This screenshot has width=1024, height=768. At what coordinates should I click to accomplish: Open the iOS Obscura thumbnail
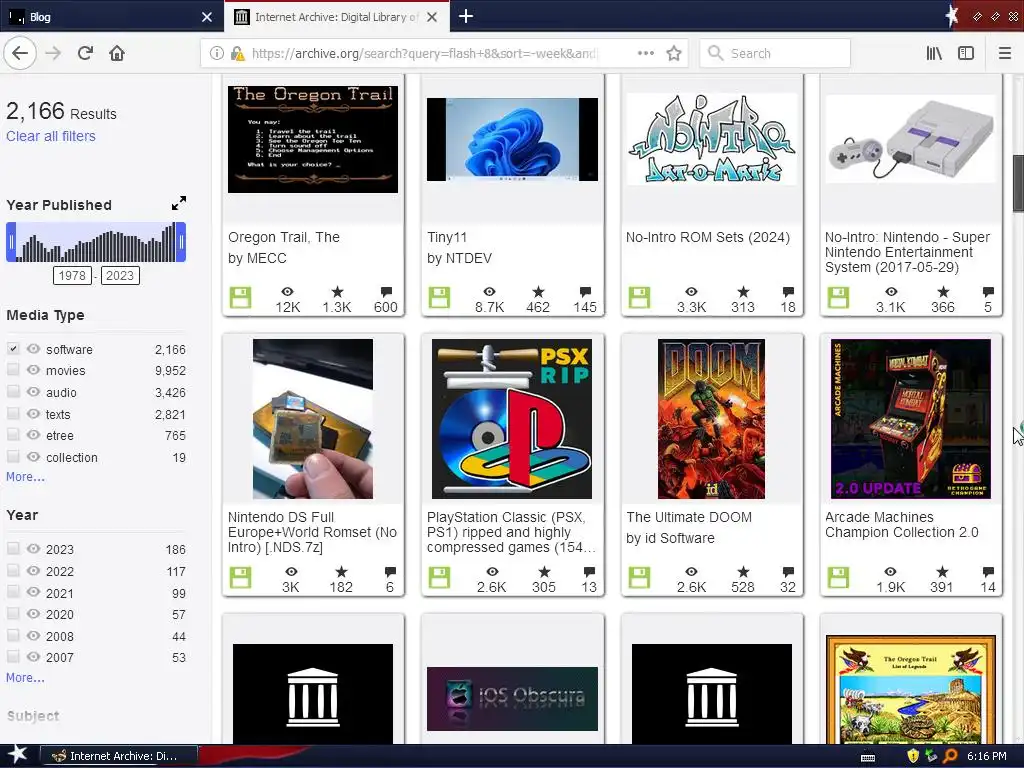(x=512, y=699)
